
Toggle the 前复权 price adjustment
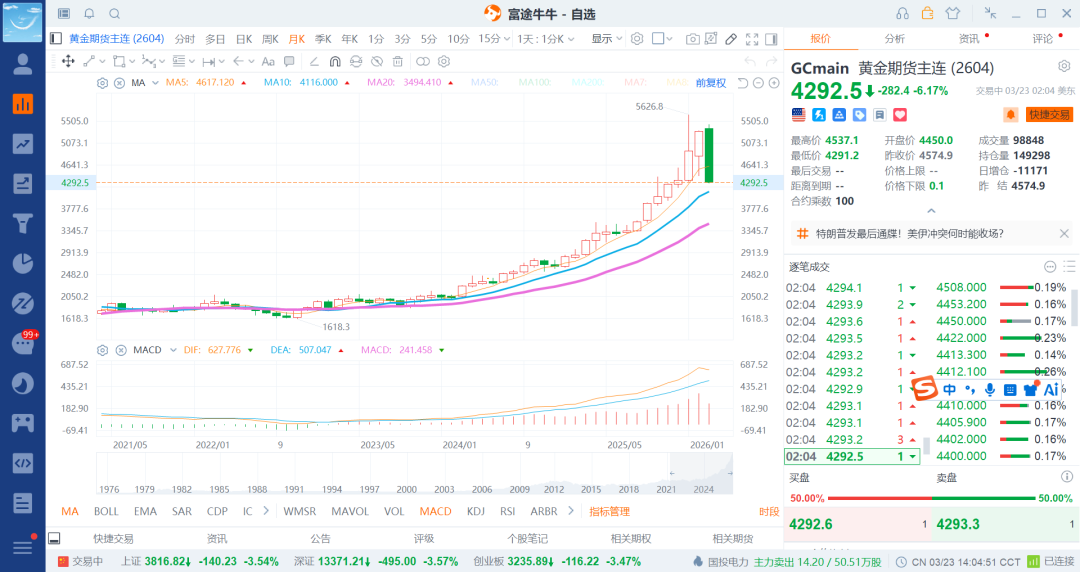[x=711, y=82]
